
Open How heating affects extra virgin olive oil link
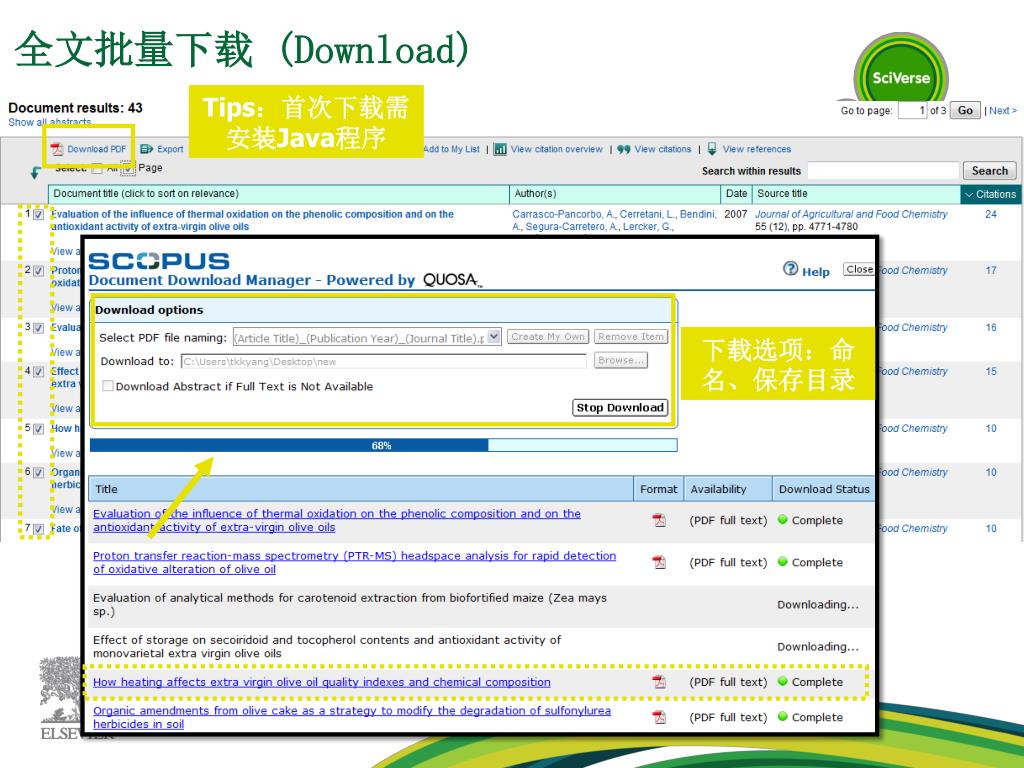[321, 682]
